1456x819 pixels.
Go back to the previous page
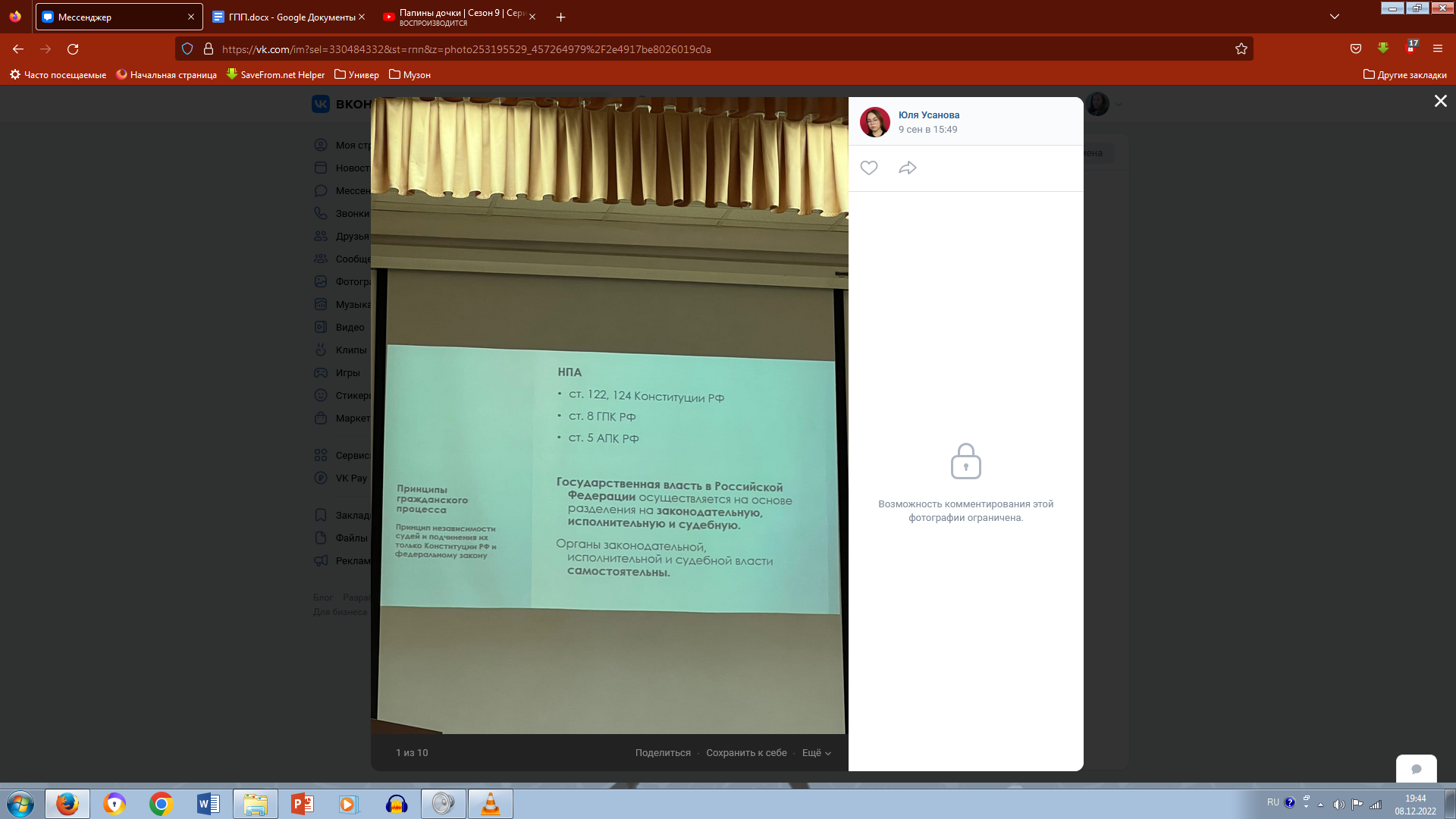pos(18,49)
